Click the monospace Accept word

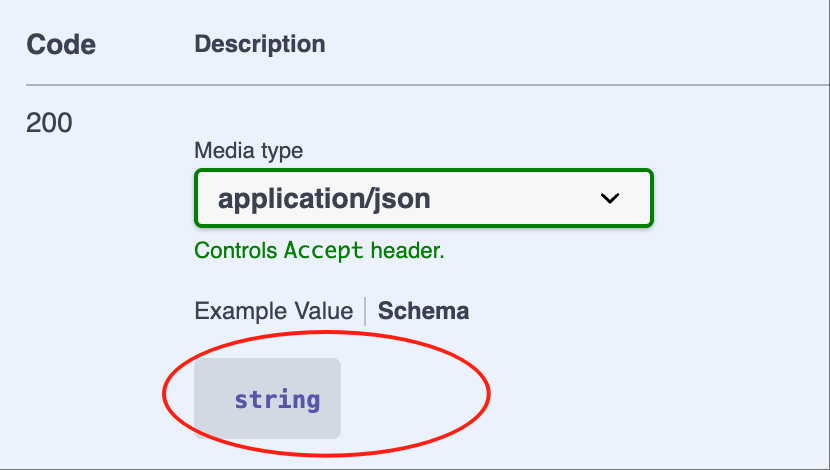[x=324, y=250]
